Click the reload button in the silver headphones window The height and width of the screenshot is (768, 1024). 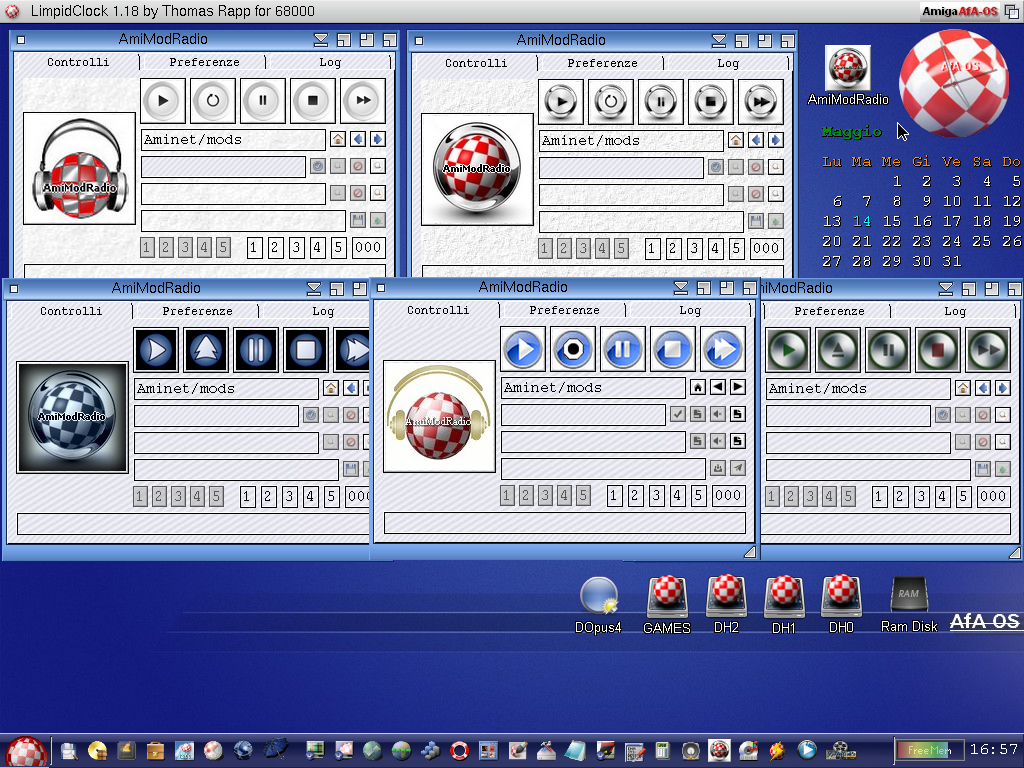pyautogui.click(x=212, y=101)
